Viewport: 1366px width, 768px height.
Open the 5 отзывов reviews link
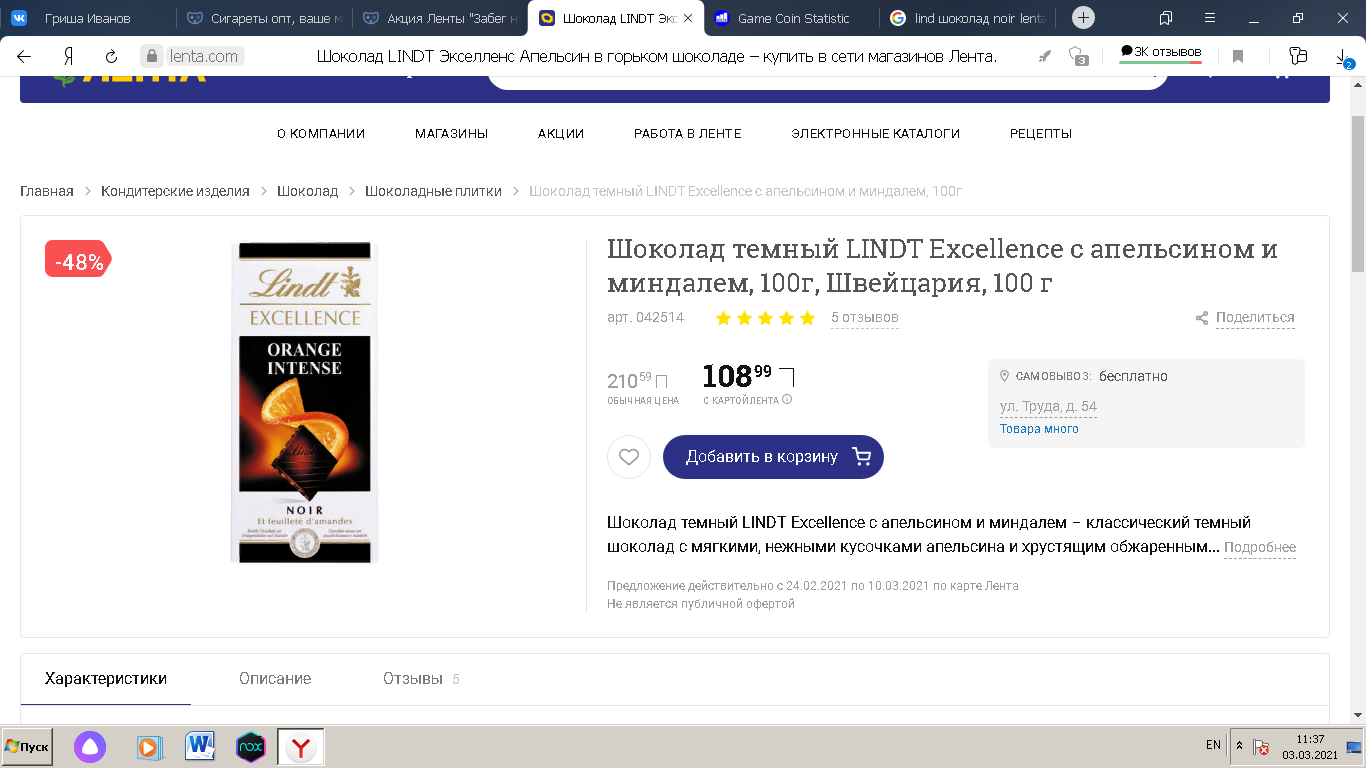click(x=865, y=318)
